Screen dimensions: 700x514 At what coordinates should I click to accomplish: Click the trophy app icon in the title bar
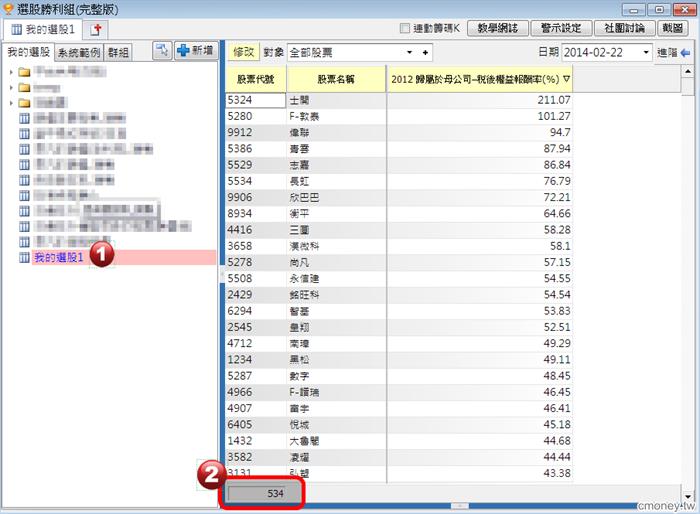[x=8, y=8]
